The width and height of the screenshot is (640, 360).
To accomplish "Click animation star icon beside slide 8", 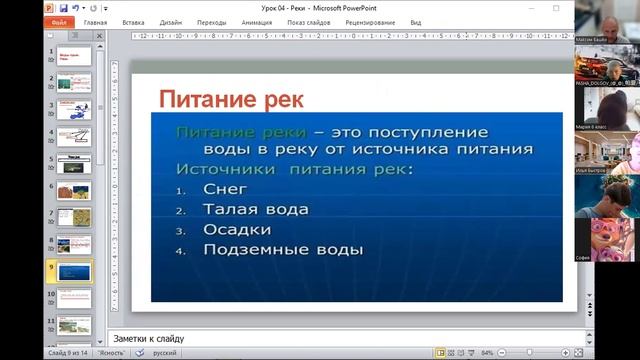I will [51, 249].
